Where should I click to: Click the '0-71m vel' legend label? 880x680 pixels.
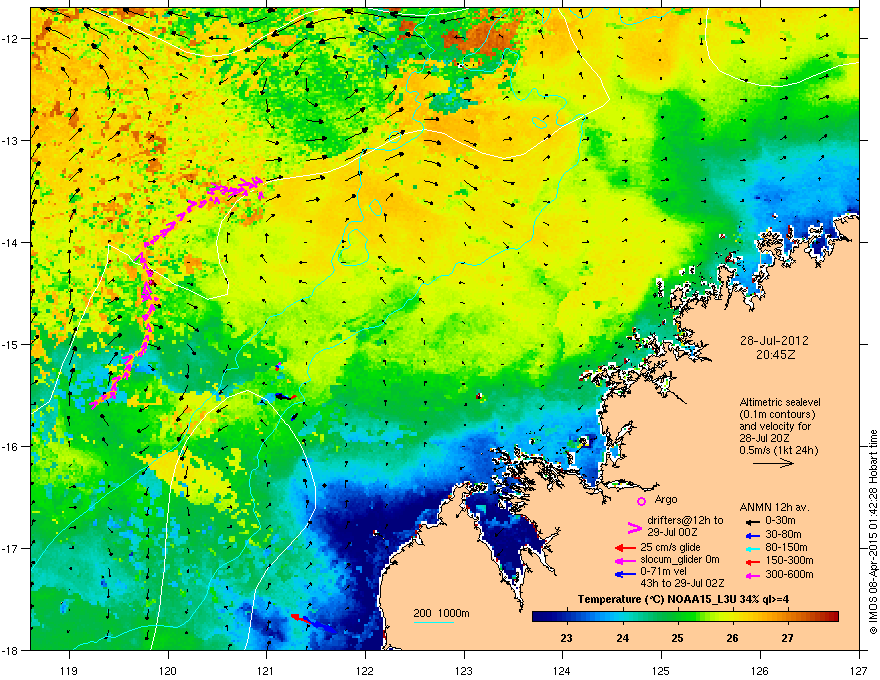663,571
